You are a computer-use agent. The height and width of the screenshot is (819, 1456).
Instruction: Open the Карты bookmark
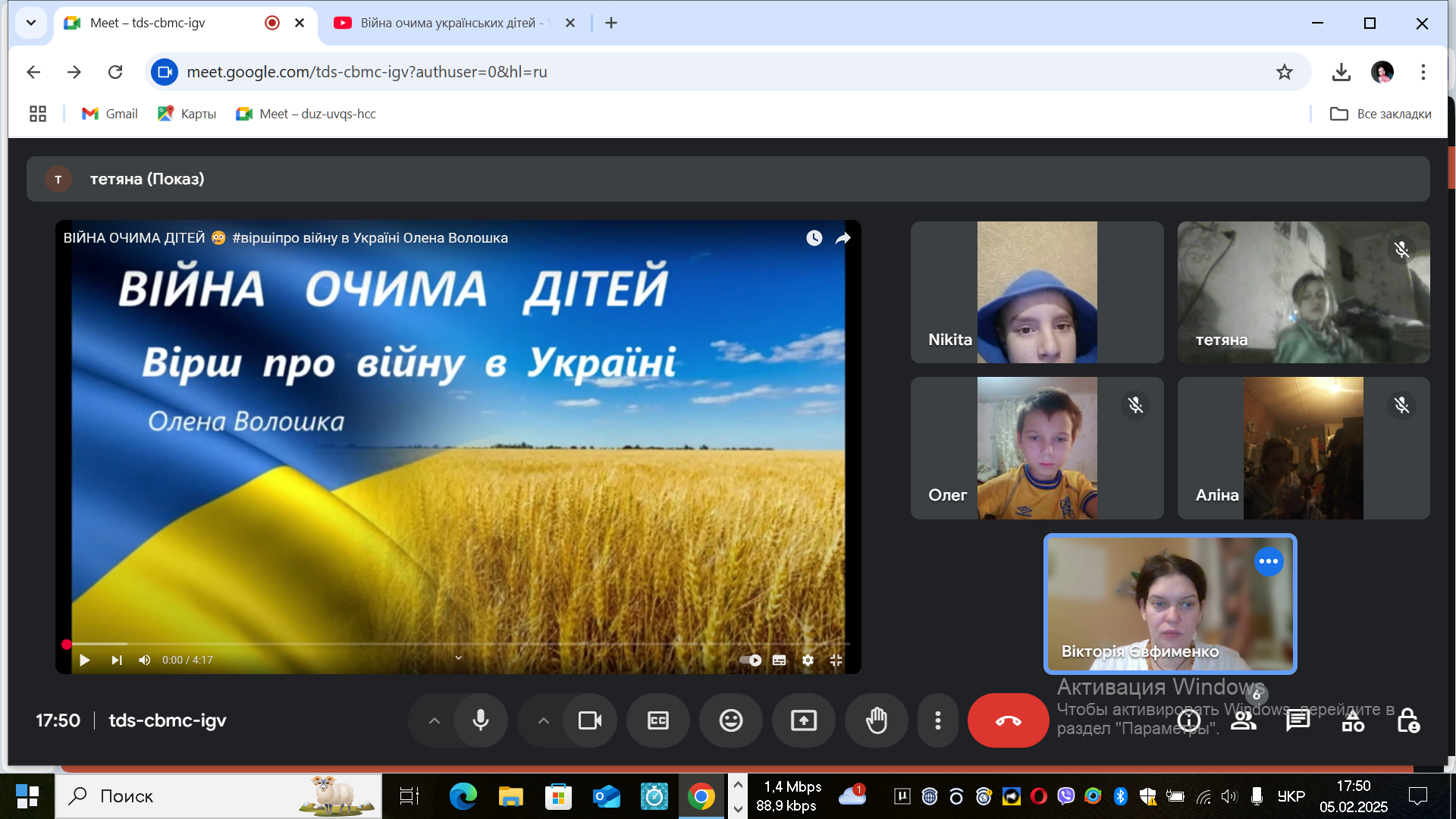tap(187, 114)
